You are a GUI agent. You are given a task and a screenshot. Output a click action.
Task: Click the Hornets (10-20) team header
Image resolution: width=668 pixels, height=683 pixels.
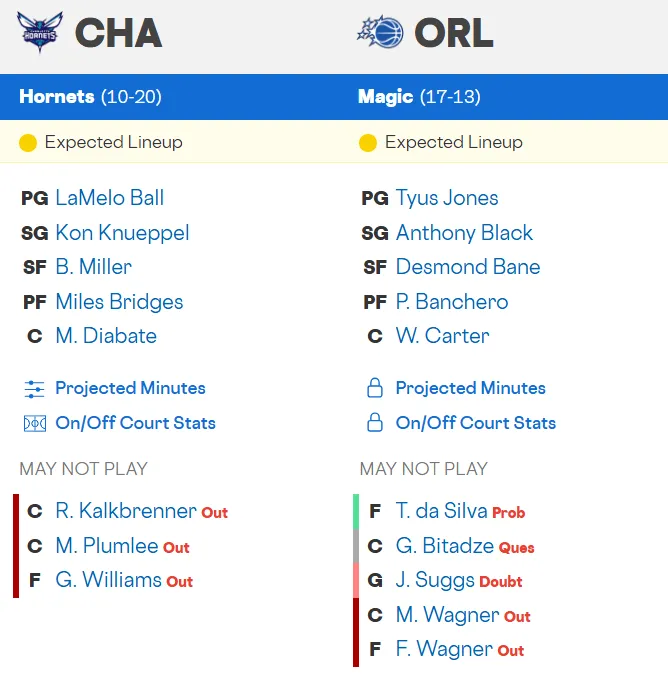[90, 97]
